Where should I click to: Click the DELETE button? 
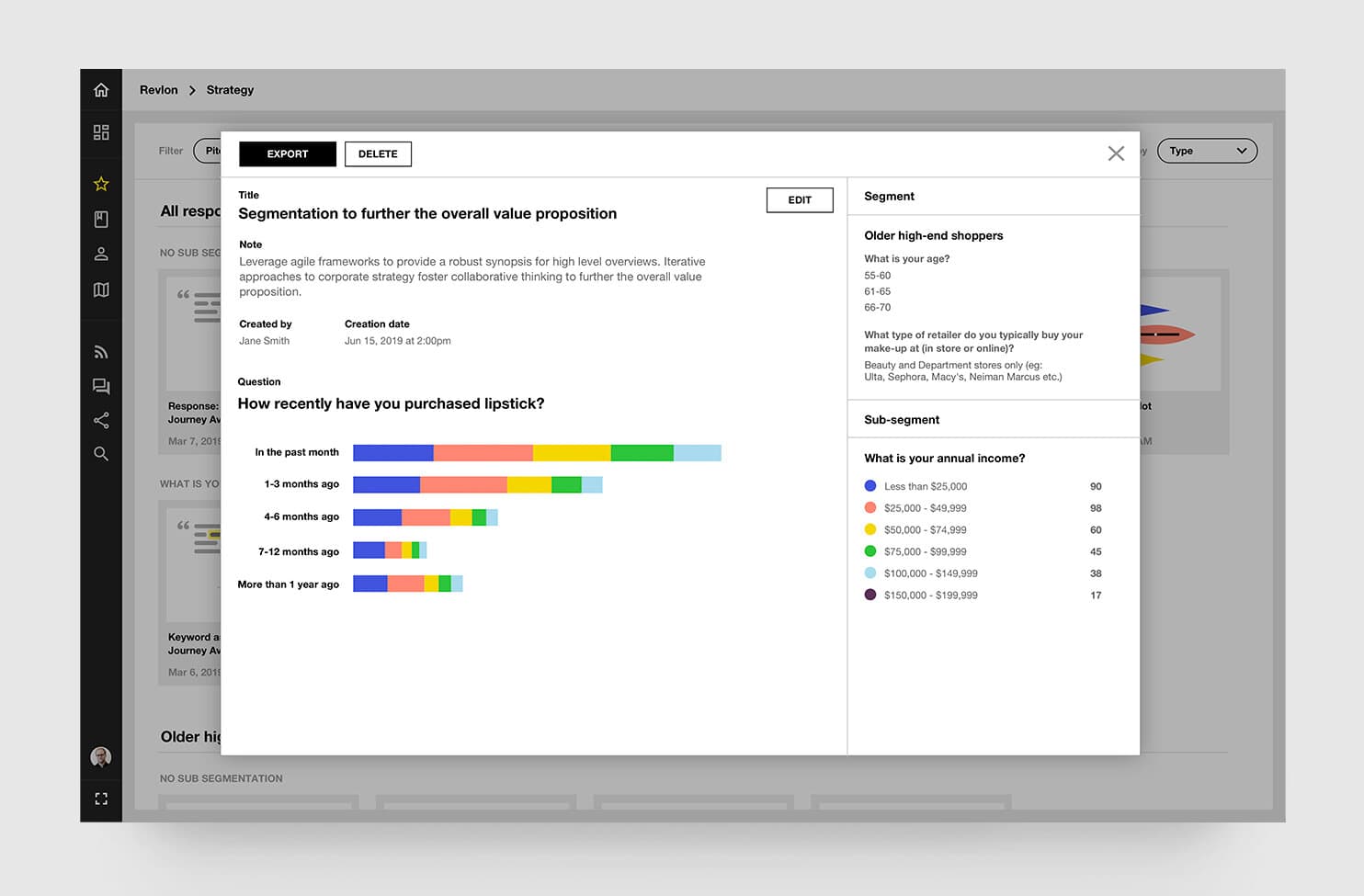pos(378,153)
